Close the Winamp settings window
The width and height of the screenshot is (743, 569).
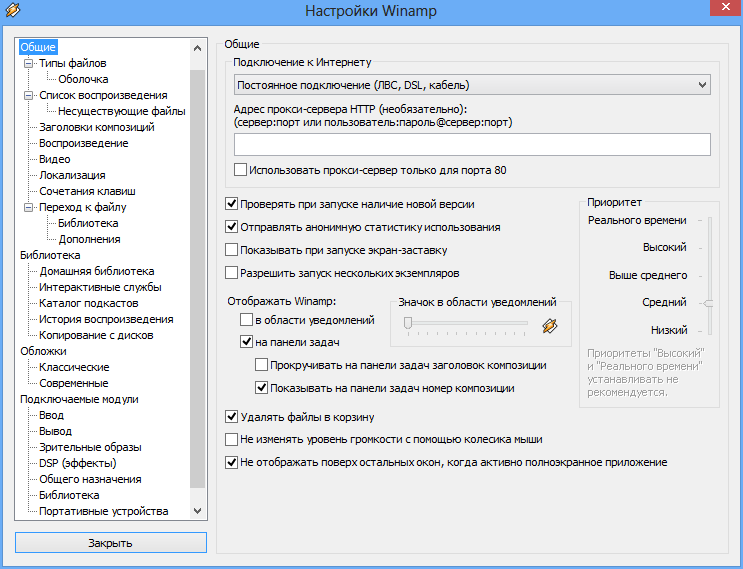726,7
